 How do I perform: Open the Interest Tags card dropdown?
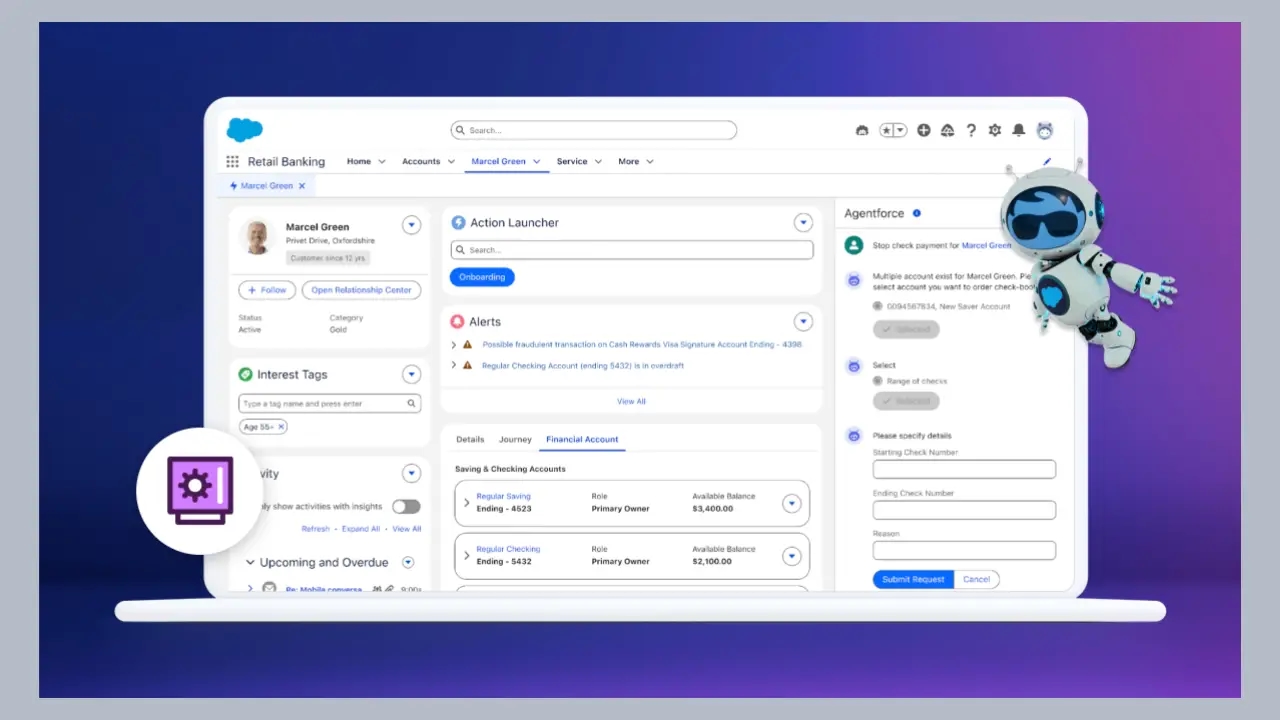(x=412, y=374)
